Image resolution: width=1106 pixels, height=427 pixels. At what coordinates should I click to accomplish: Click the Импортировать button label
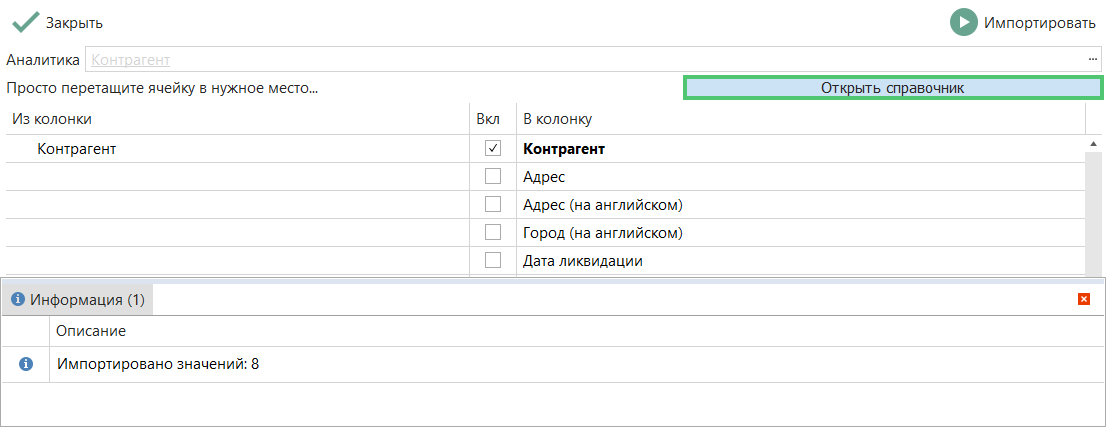[1040, 22]
